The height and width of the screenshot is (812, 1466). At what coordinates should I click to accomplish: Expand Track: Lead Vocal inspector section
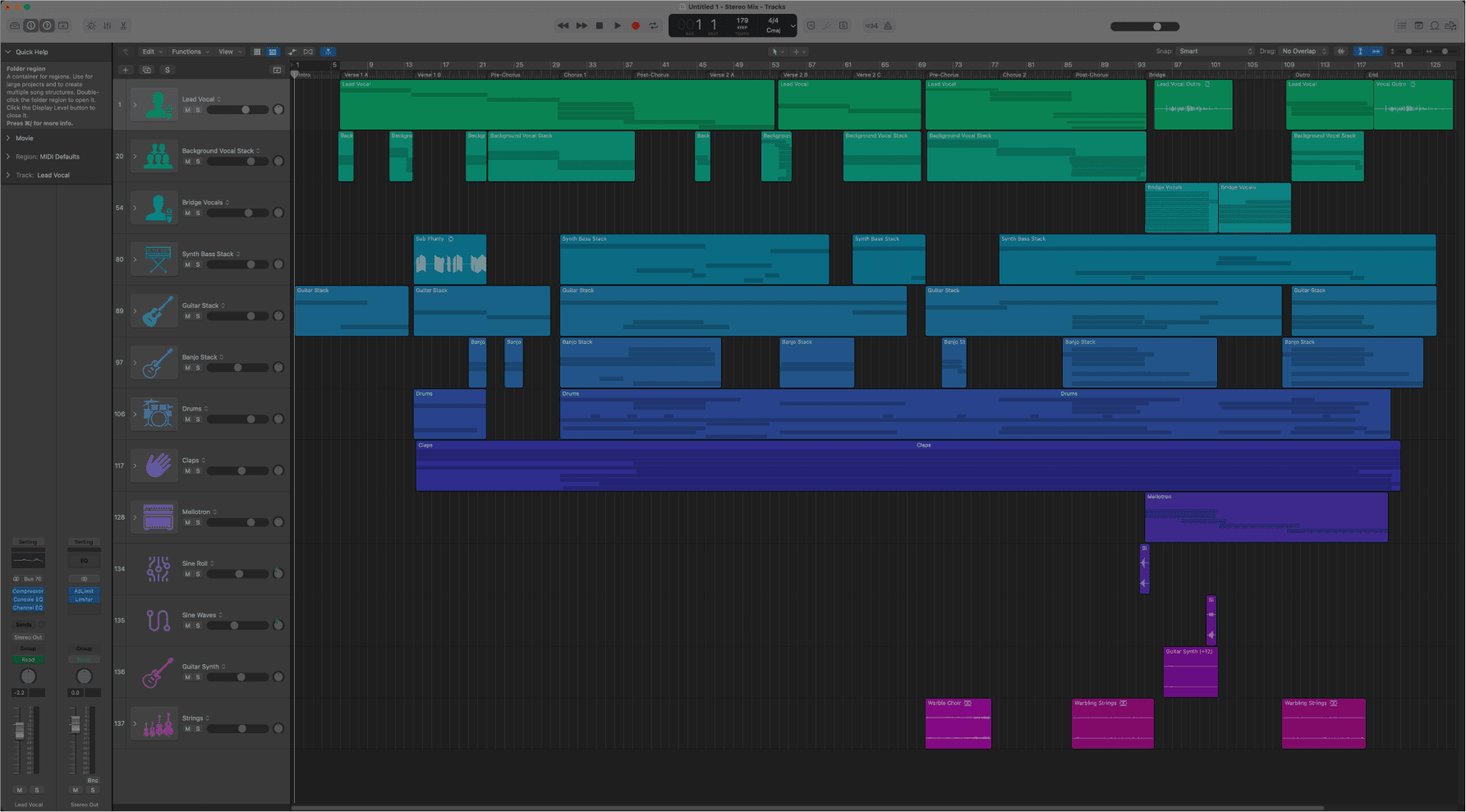[8, 176]
